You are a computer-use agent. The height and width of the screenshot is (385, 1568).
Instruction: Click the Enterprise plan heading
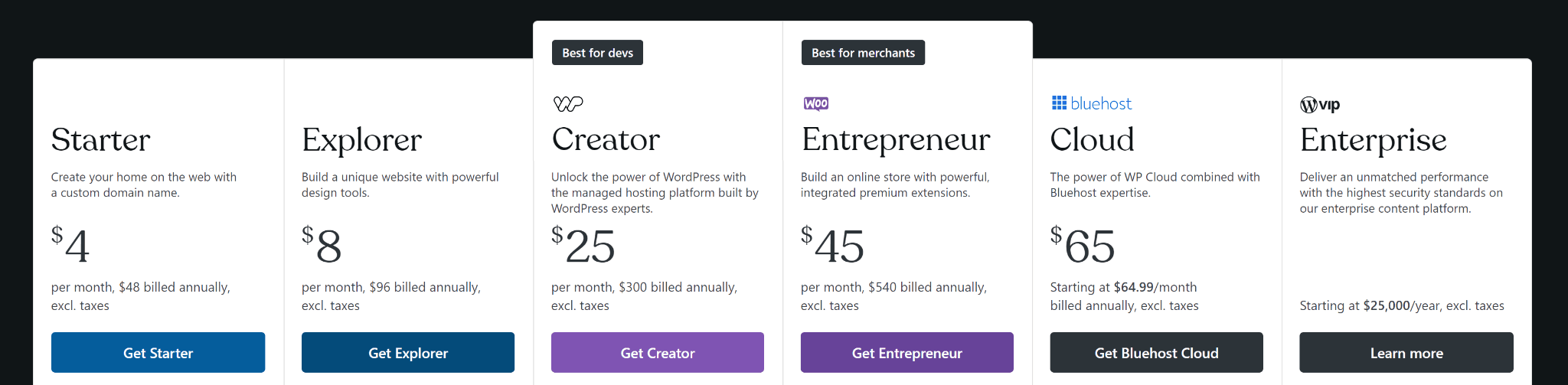pyautogui.click(x=1374, y=140)
